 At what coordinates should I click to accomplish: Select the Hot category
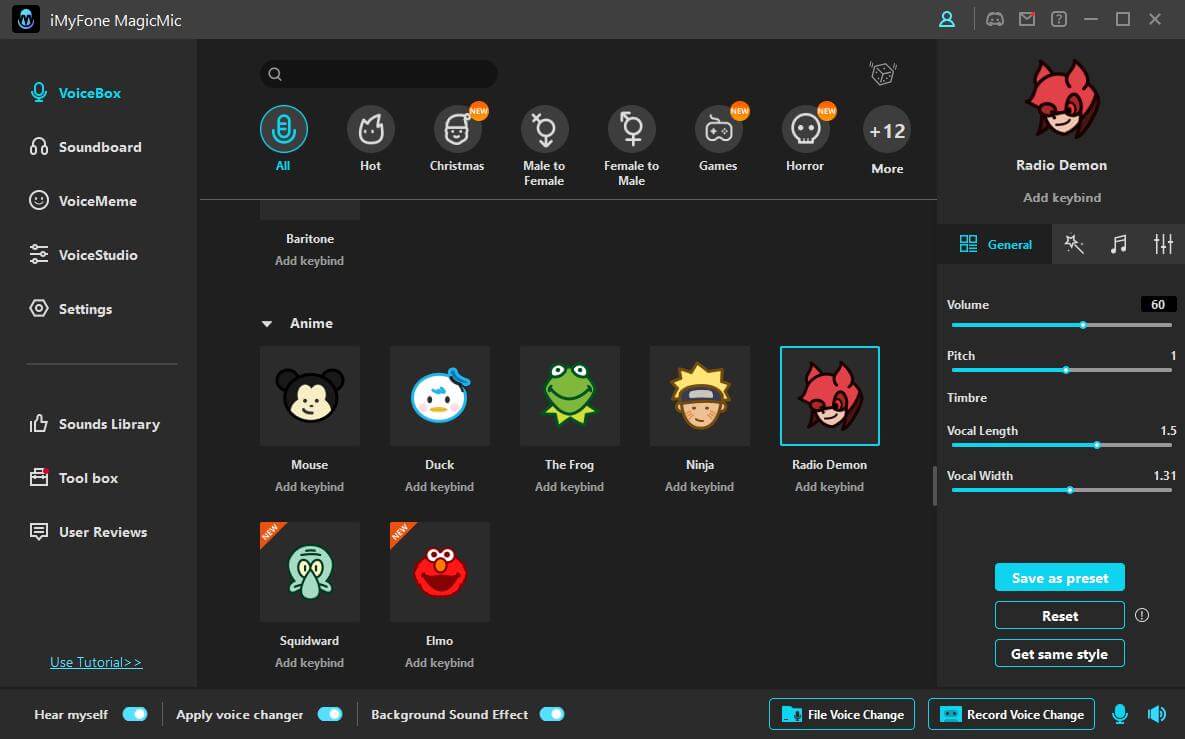click(370, 129)
